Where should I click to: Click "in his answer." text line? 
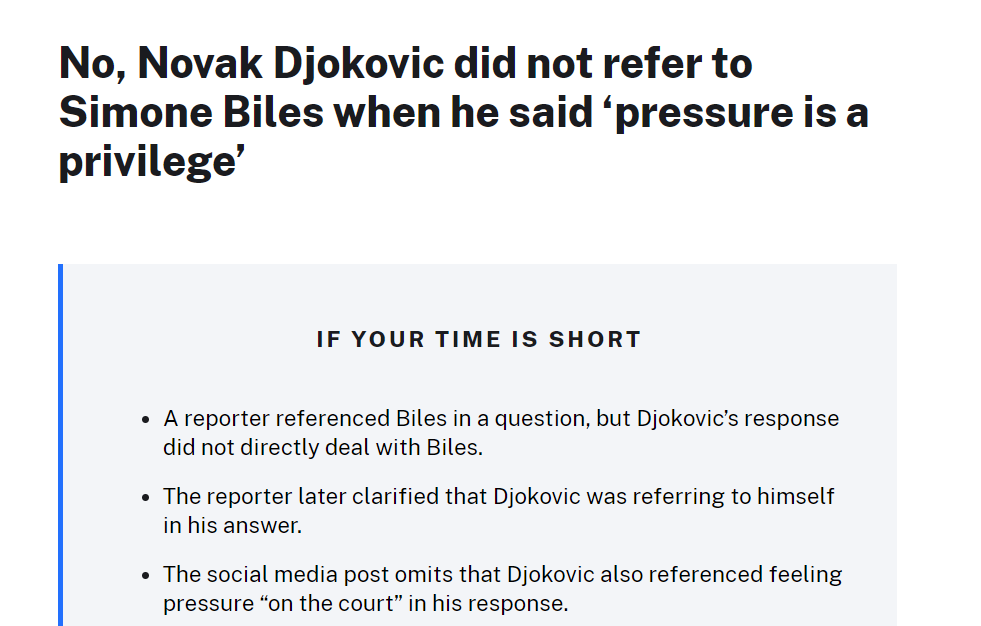pyautogui.click(x=232, y=526)
